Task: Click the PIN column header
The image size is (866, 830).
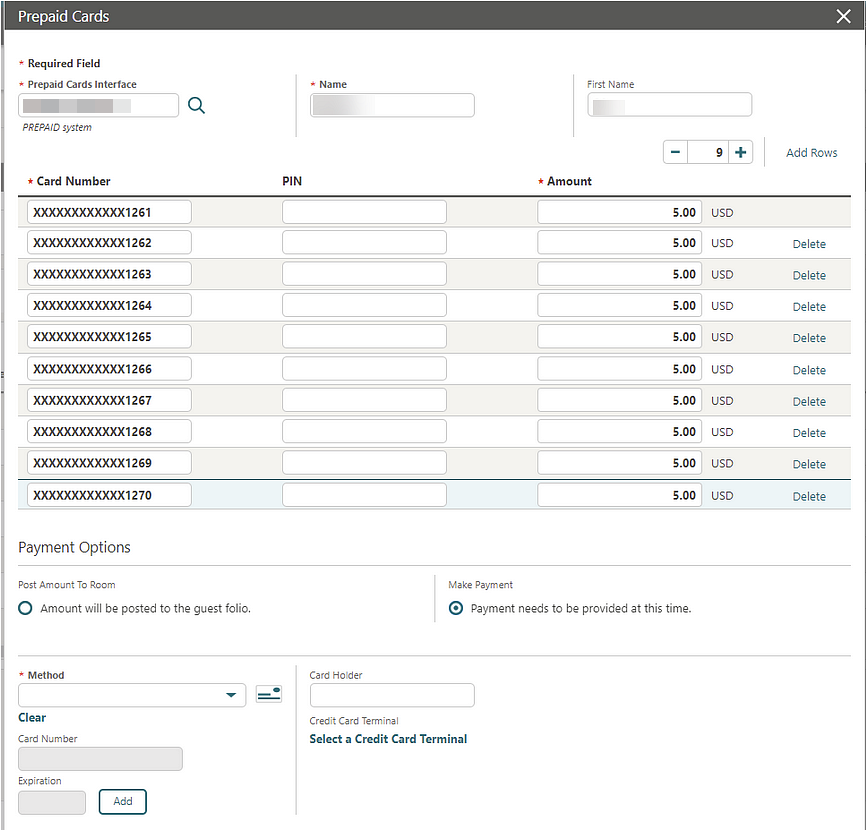Action: click(x=292, y=181)
